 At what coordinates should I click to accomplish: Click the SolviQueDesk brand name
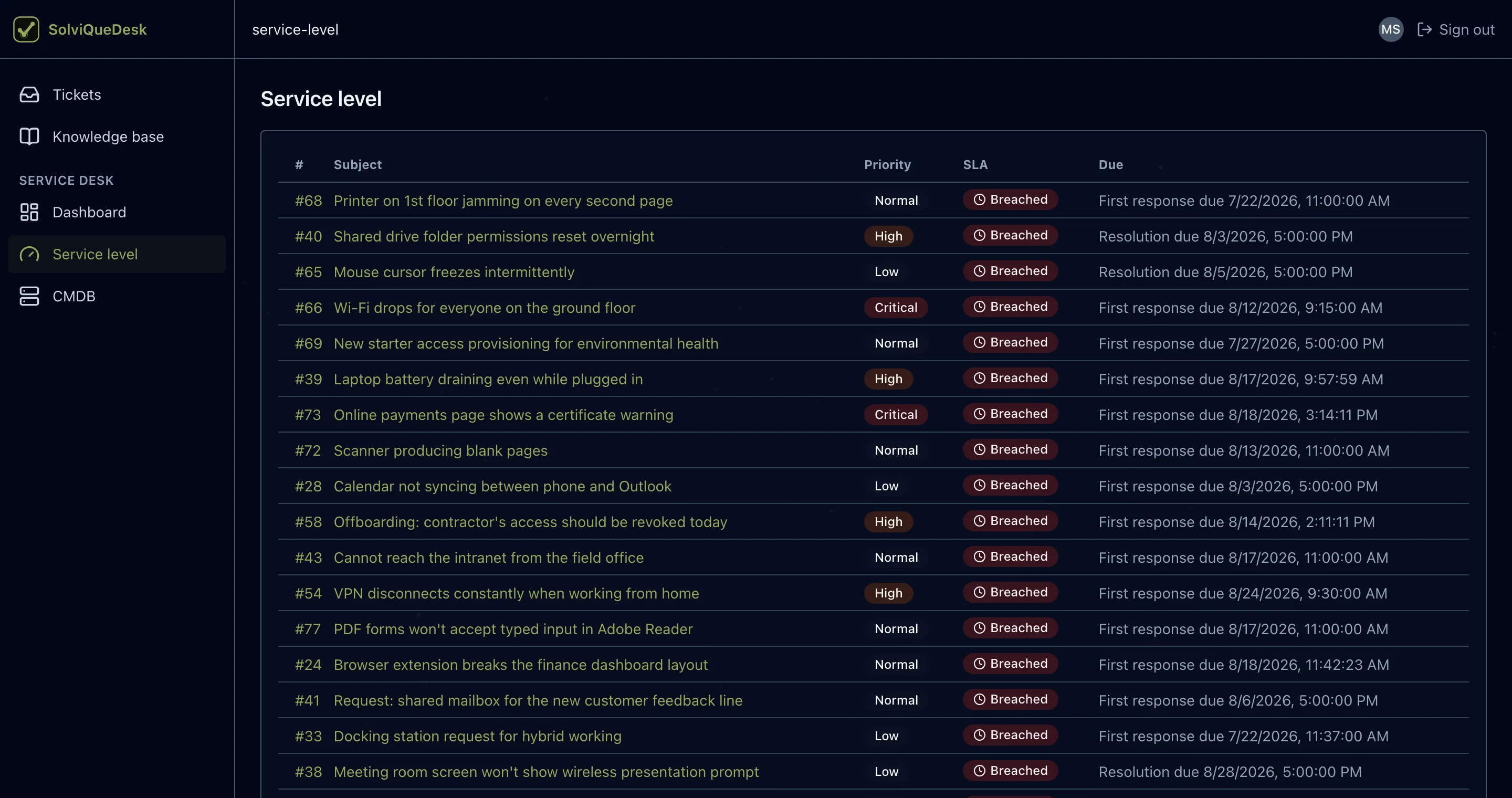98,29
